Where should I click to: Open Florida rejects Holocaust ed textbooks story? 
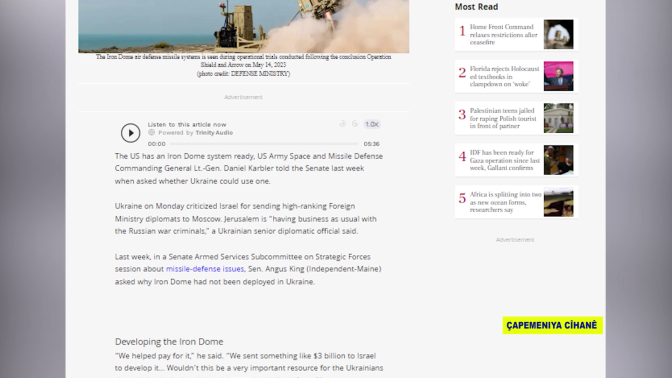pyautogui.click(x=504, y=76)
